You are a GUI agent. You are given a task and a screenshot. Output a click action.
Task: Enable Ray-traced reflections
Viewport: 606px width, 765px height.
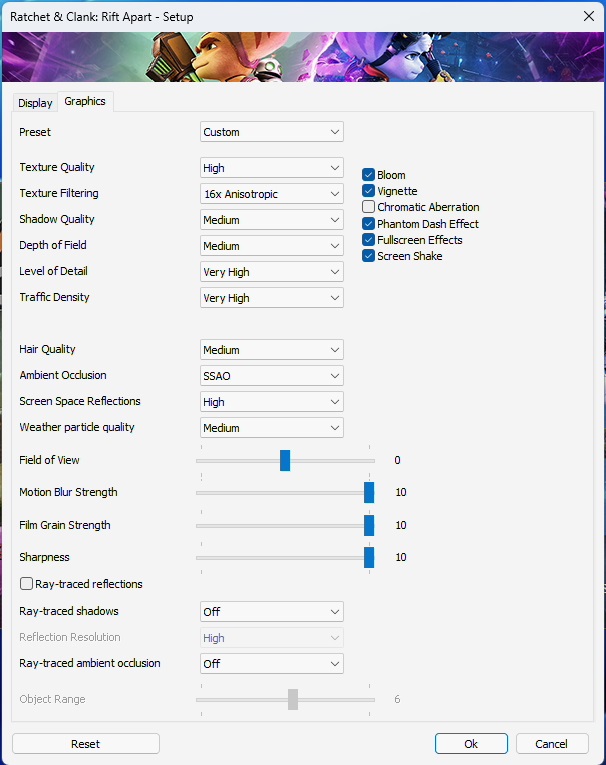tap(26, 584)
